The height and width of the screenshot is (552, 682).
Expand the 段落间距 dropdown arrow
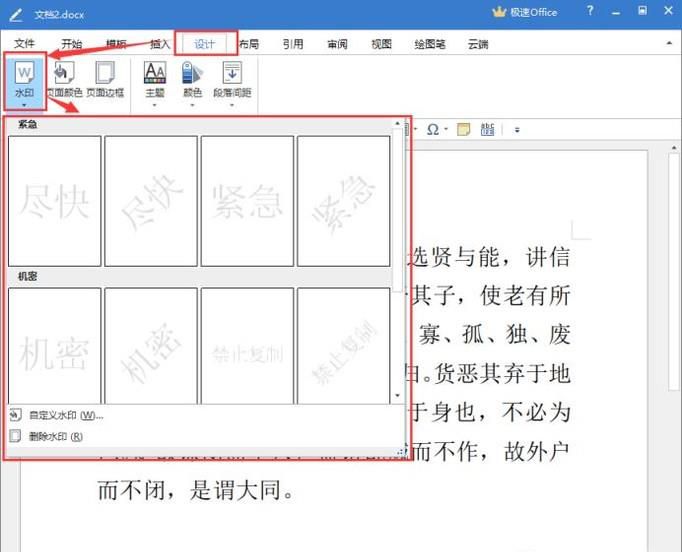(x=232, y=105)
